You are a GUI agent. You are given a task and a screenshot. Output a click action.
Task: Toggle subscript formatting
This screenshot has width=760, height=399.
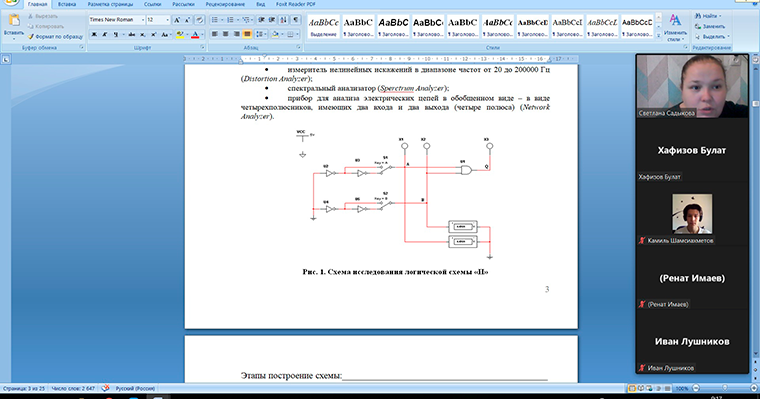pyautogui.click(x=142, y=34)
